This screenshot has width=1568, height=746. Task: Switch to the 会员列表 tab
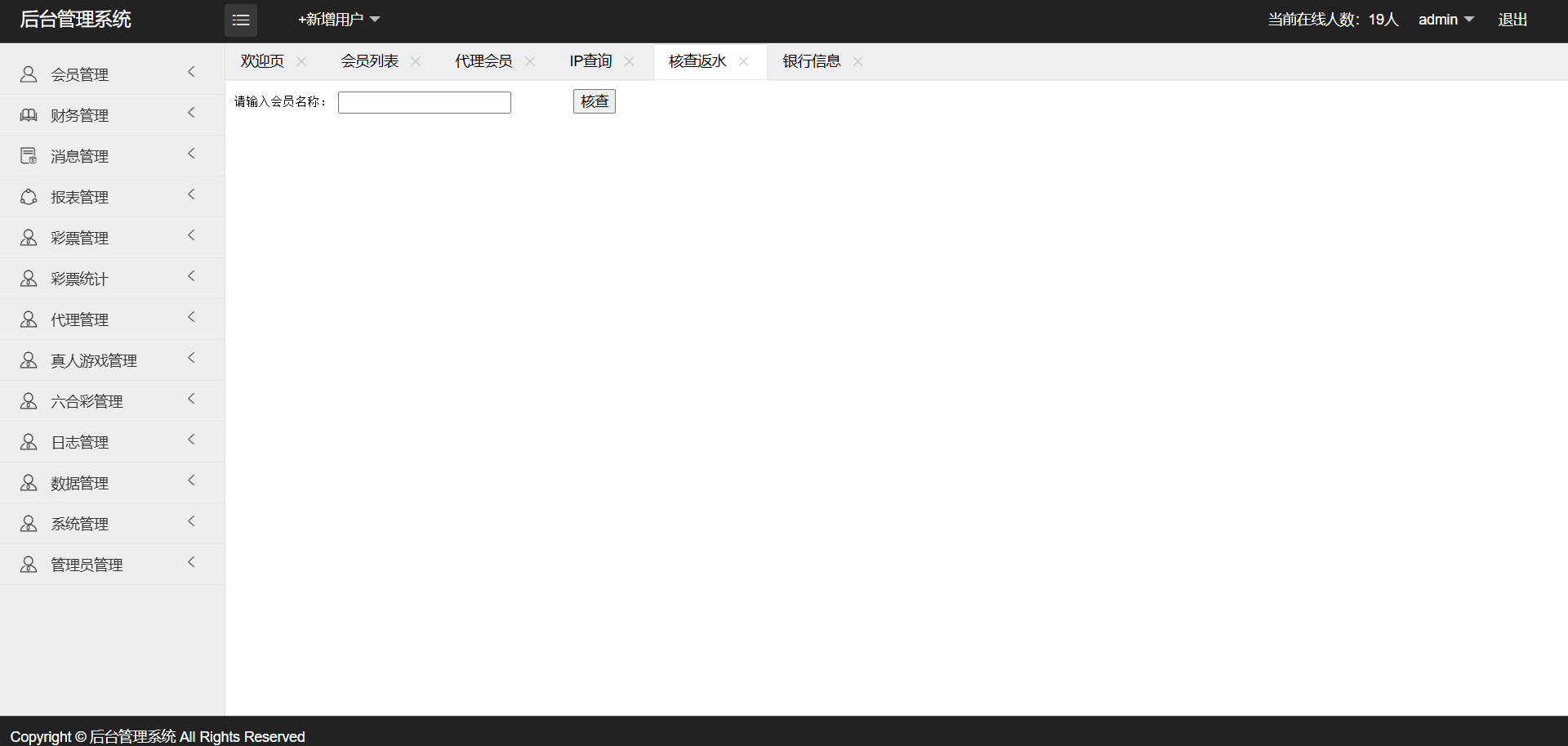[370, 61]
